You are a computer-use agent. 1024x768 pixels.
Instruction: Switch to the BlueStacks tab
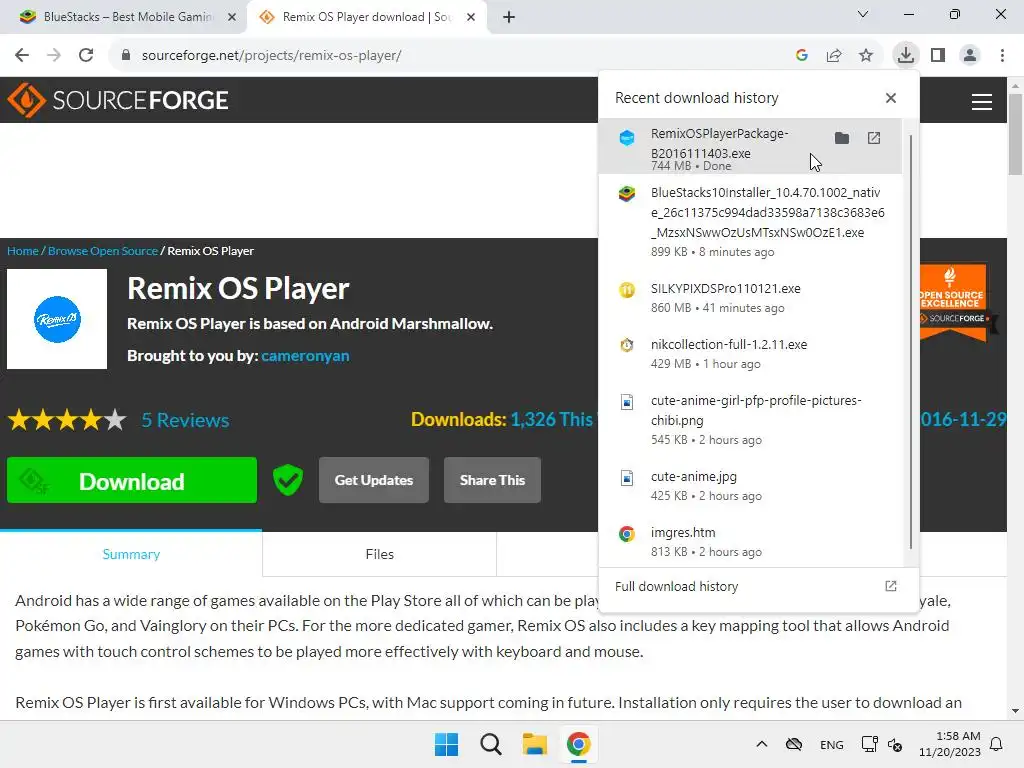(124, 17)
